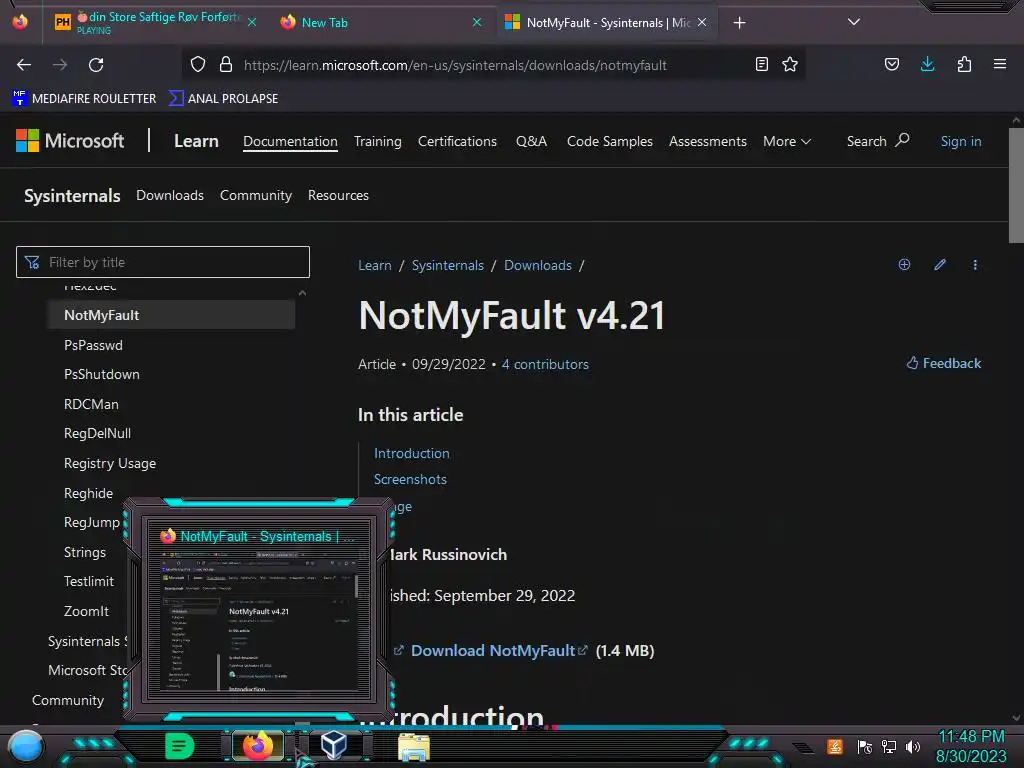The image size is (1024, 768).
Task: Click the site security padlock icon
Action: tap(226, 65)
